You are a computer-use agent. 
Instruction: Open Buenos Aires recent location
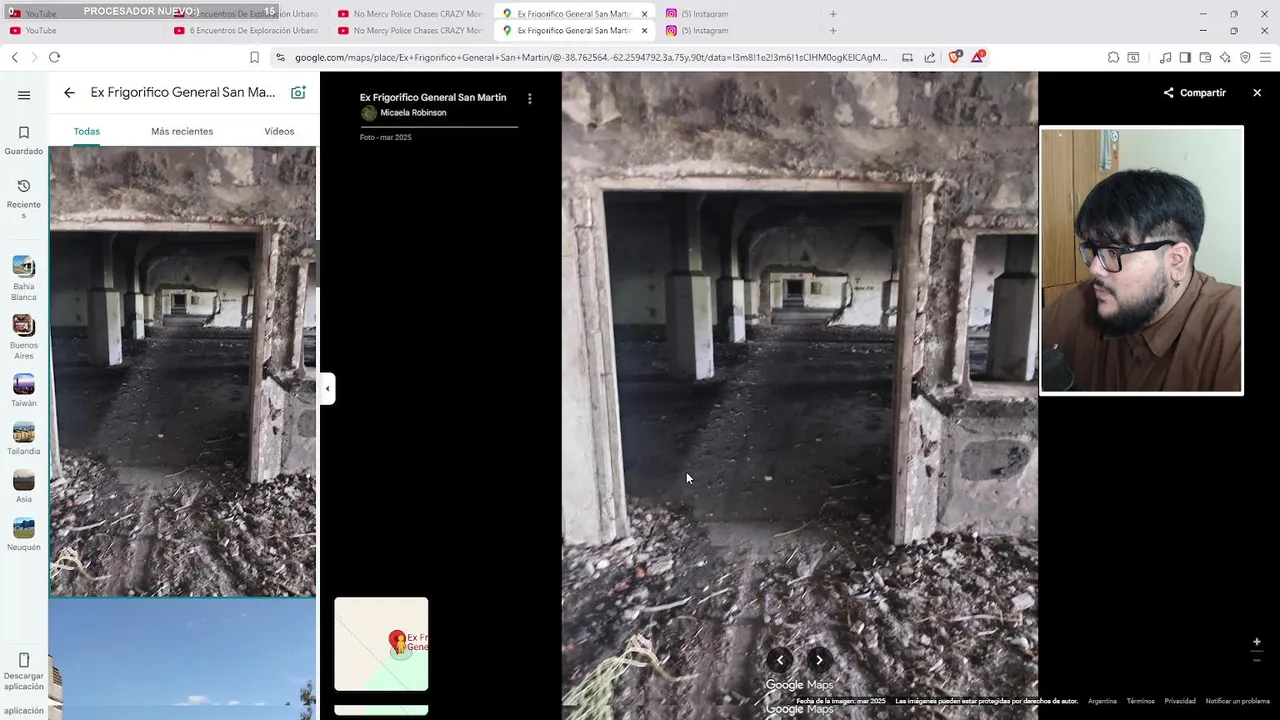coord(24,338)
